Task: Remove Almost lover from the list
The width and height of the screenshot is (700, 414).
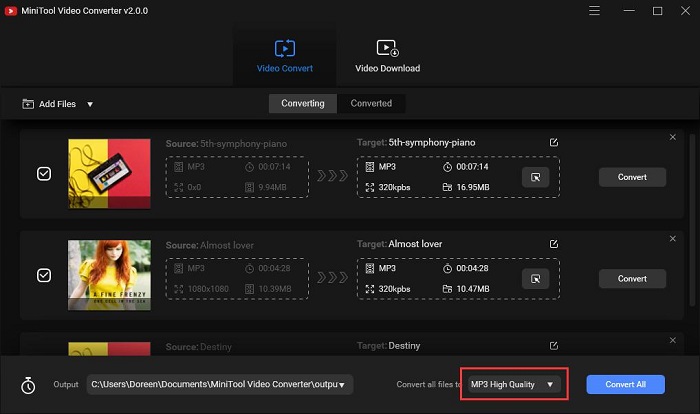Action: [x=673, y=238]
